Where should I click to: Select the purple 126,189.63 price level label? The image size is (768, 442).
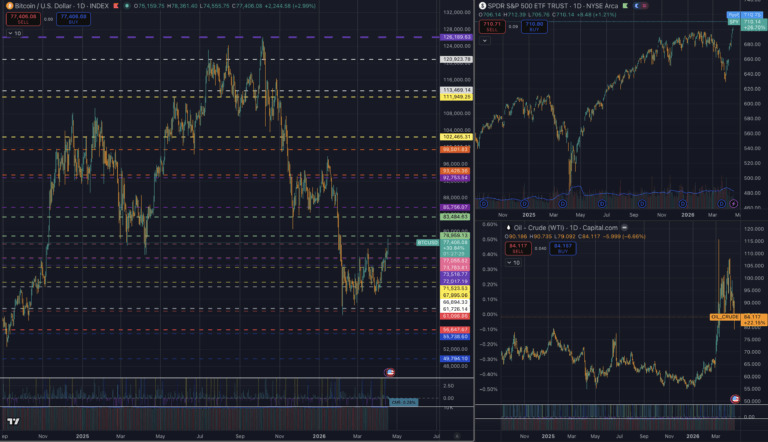coord(456,37)
